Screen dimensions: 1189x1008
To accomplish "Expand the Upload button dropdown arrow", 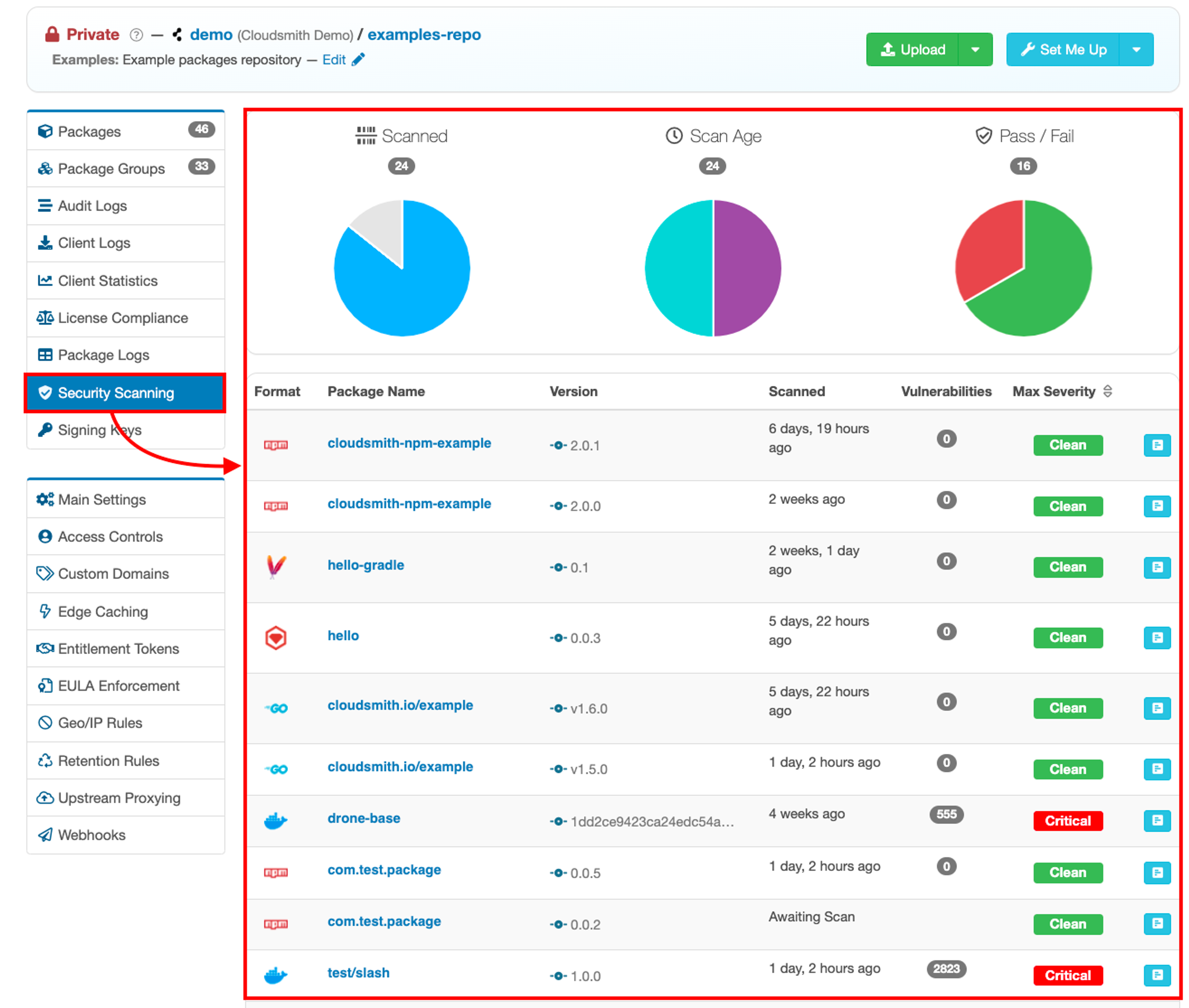I will 975,50.
